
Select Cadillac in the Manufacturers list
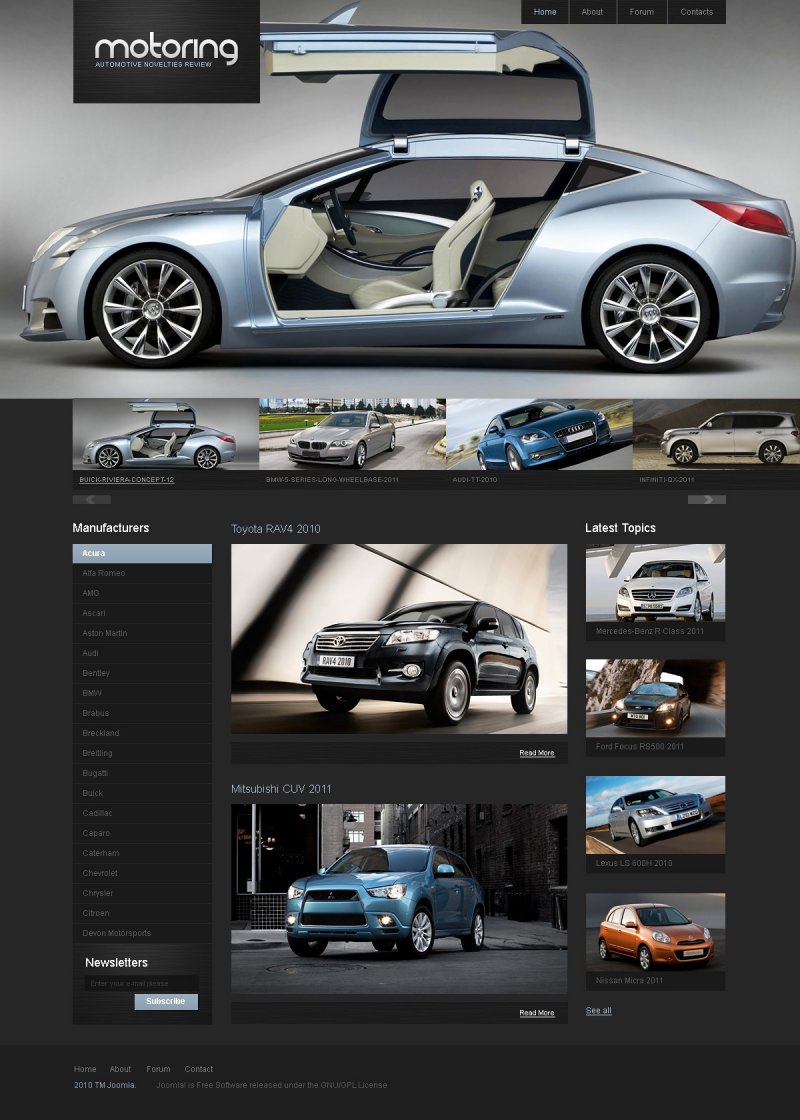142,814
